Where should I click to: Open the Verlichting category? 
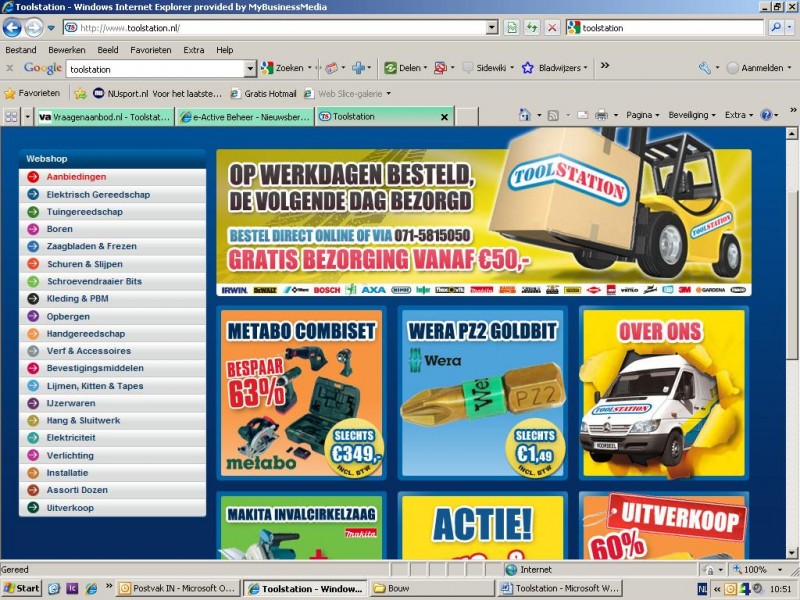tap(112, 456)
